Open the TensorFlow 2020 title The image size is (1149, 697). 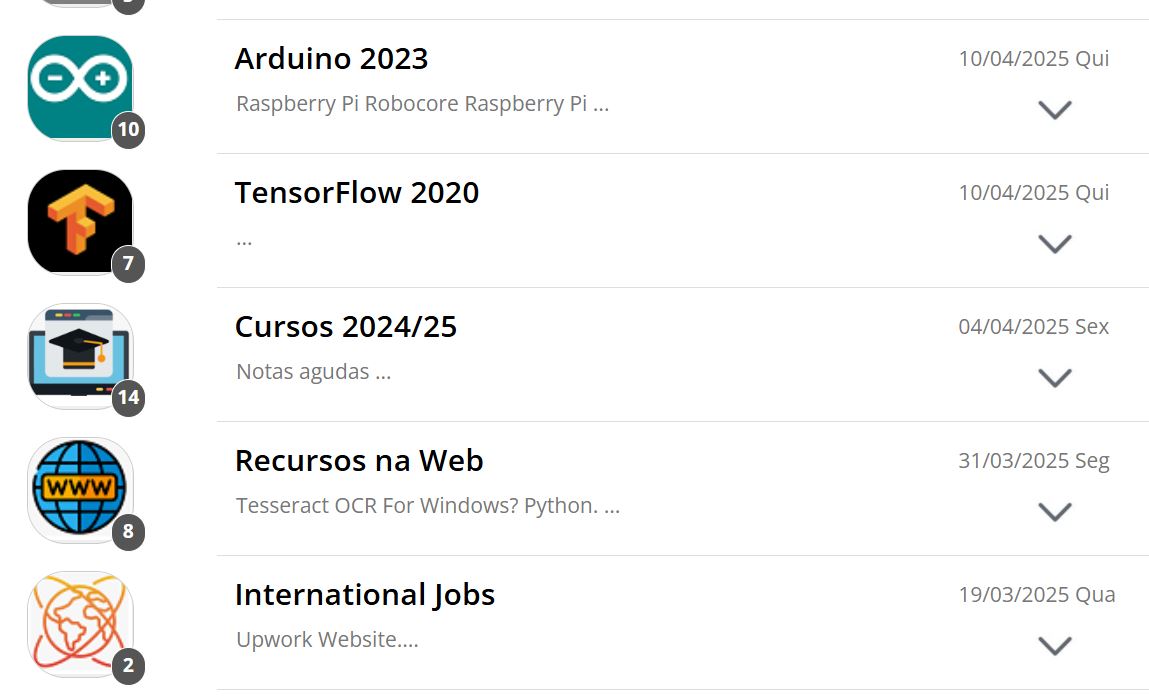357,193
